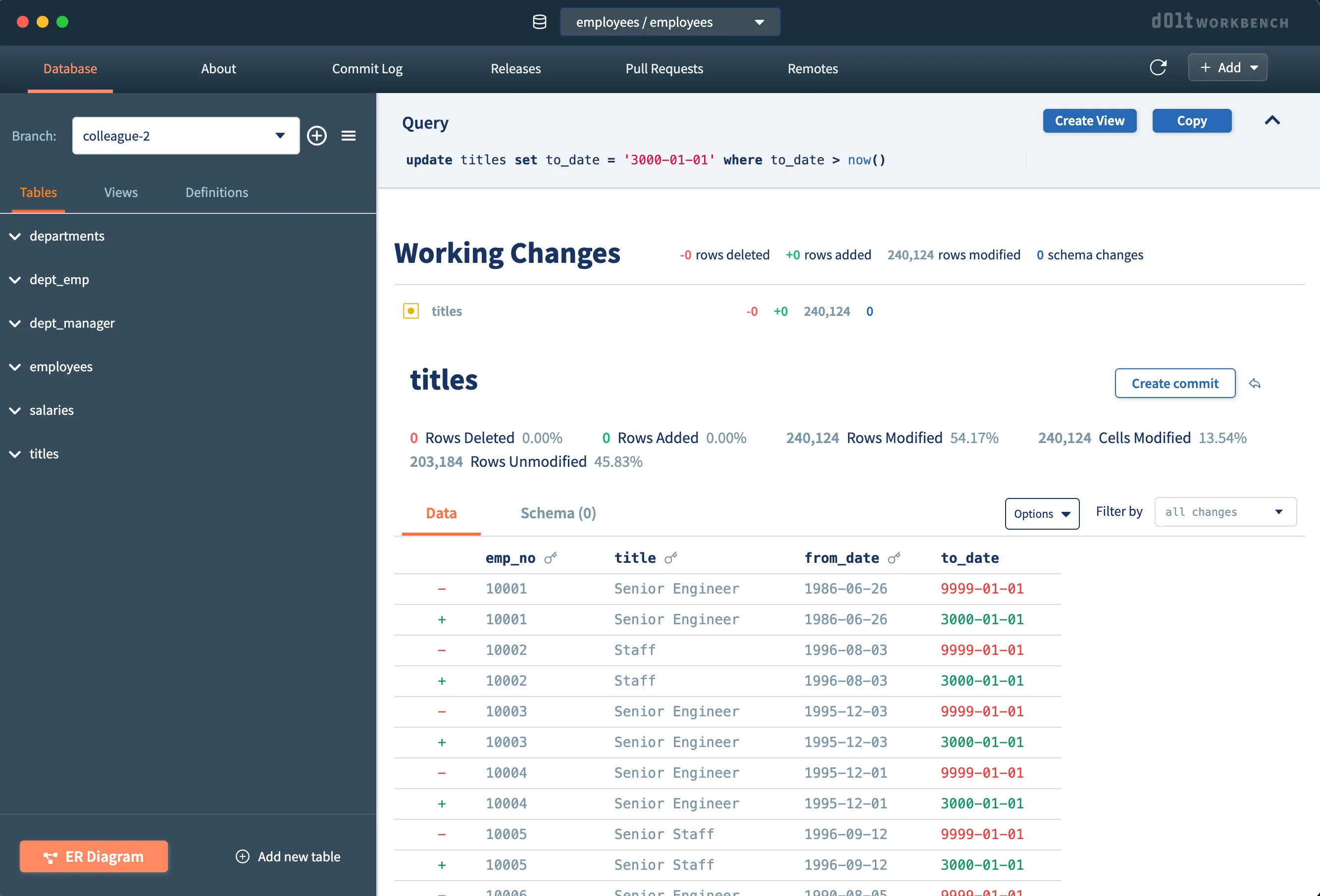Click the undo arrow beside Create commit
This screenshot has height=896, width=1320.
tap(1255, 383)
